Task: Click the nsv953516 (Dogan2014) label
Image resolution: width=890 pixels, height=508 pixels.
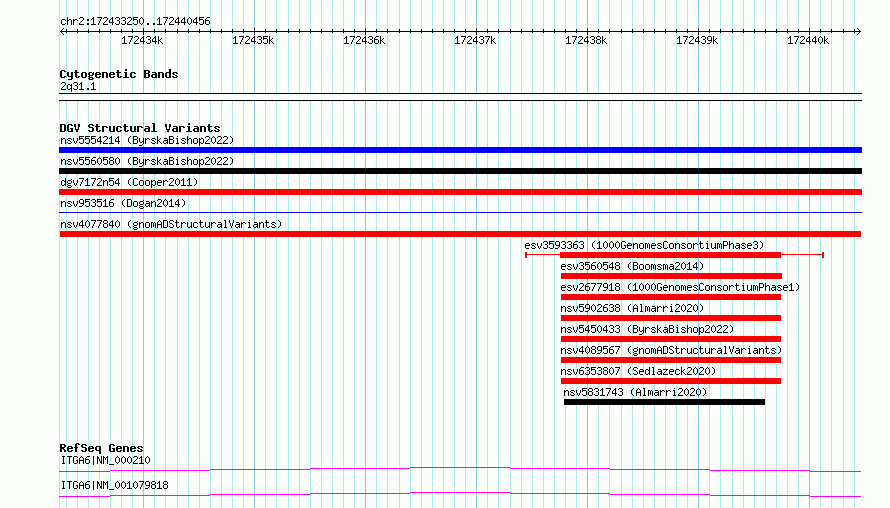Action: [123, 203]
